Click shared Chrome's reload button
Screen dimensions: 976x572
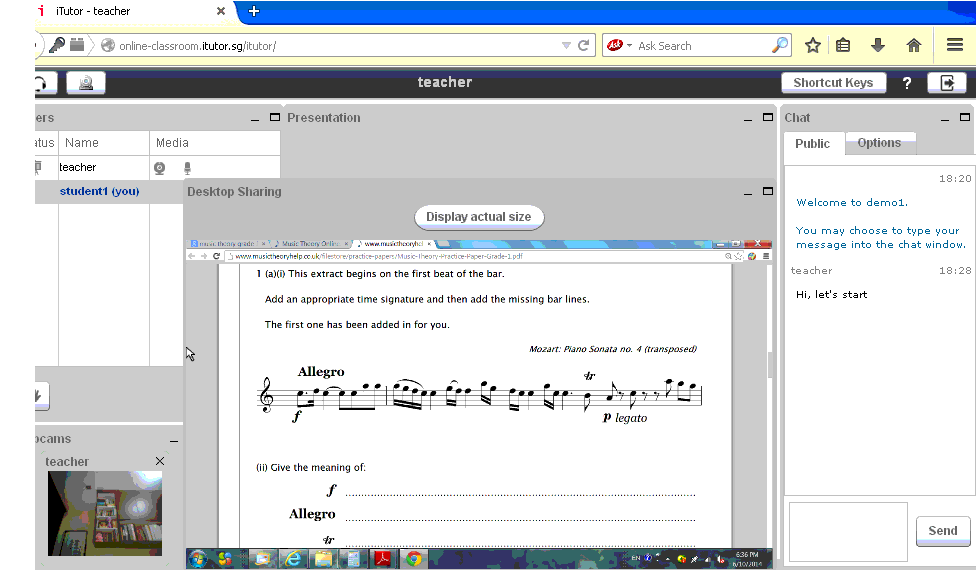pos(216,256)
